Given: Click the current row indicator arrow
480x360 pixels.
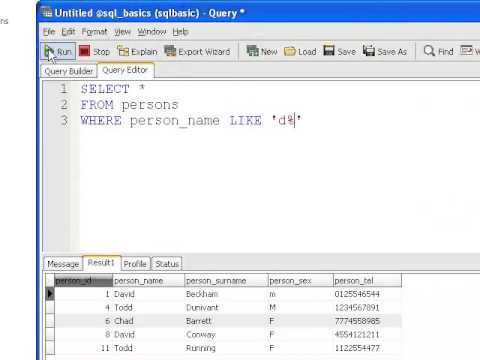Looking at the screenshot, I should coord(50,294).
